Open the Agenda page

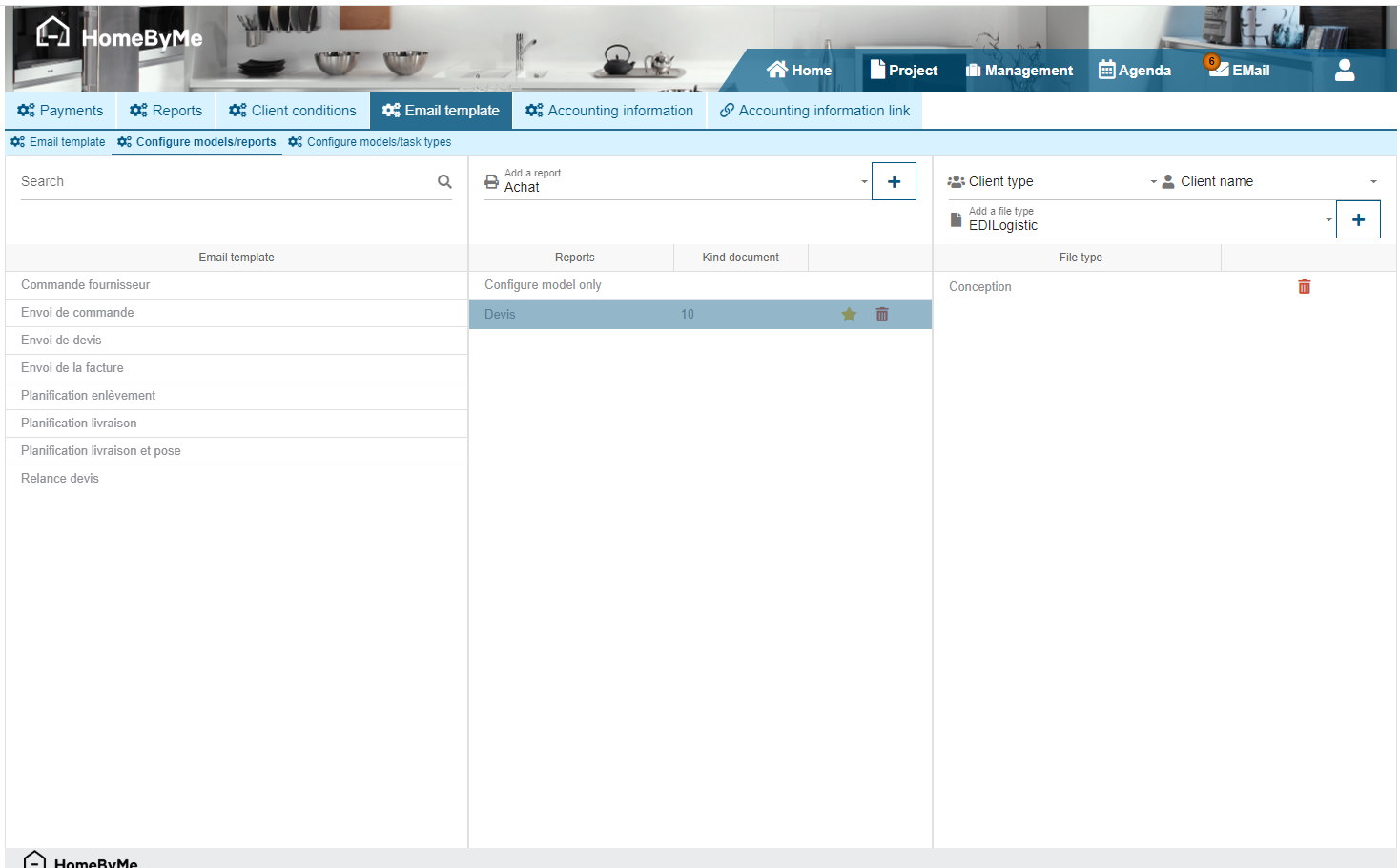(x=1135, y=70)
